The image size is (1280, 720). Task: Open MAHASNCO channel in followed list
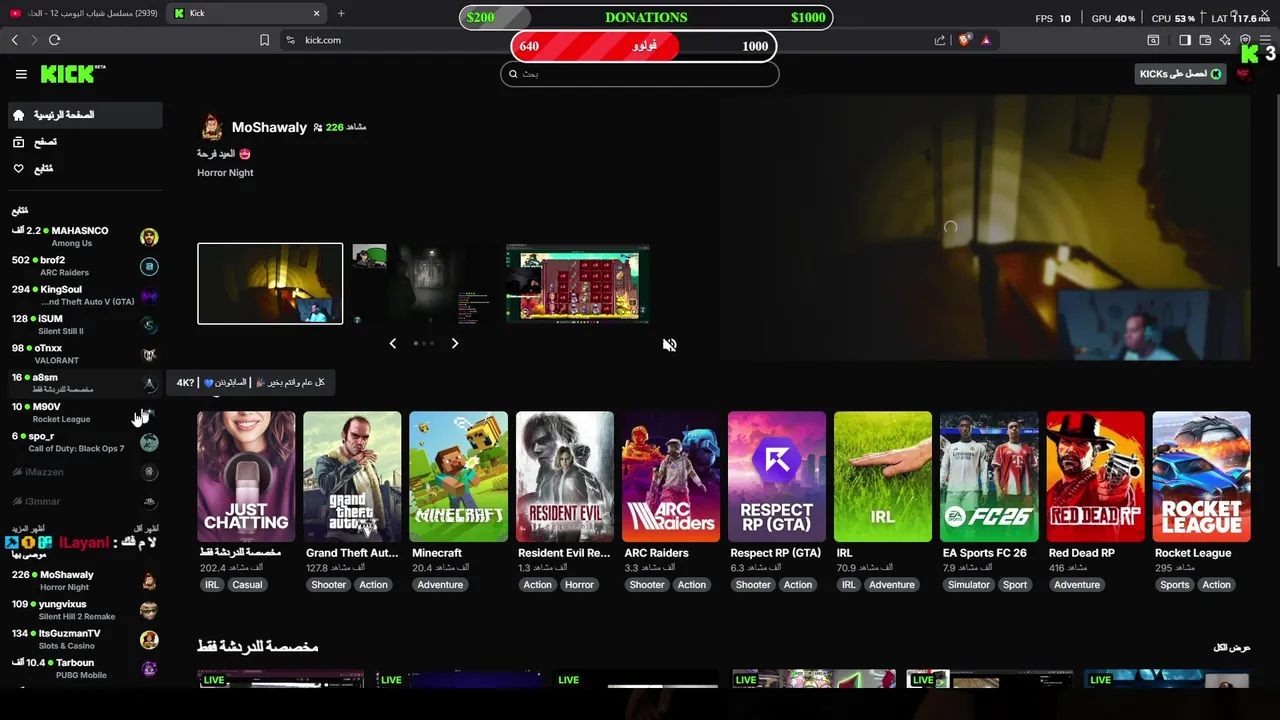pos(84,236)
